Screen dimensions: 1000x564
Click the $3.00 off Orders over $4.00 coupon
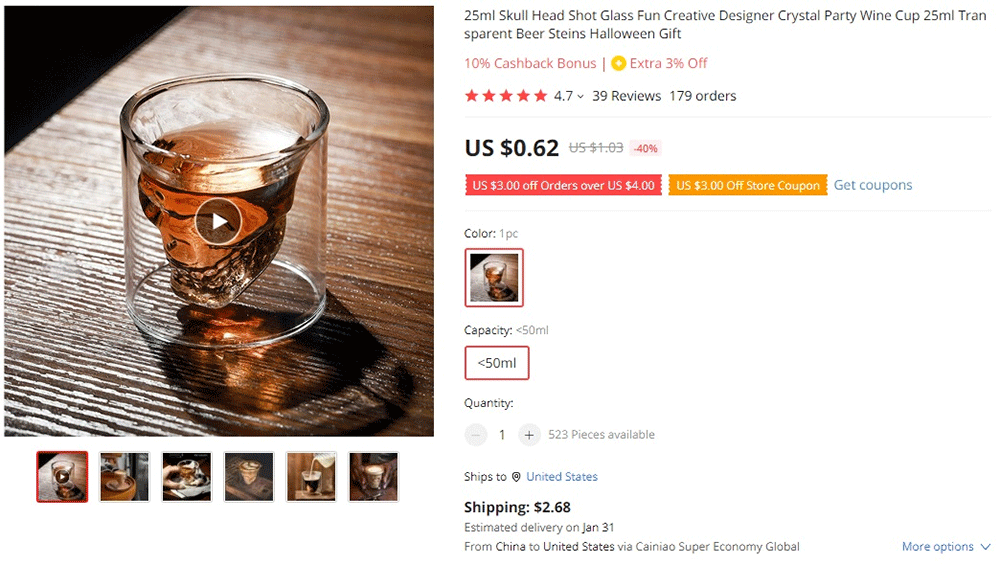563,185
